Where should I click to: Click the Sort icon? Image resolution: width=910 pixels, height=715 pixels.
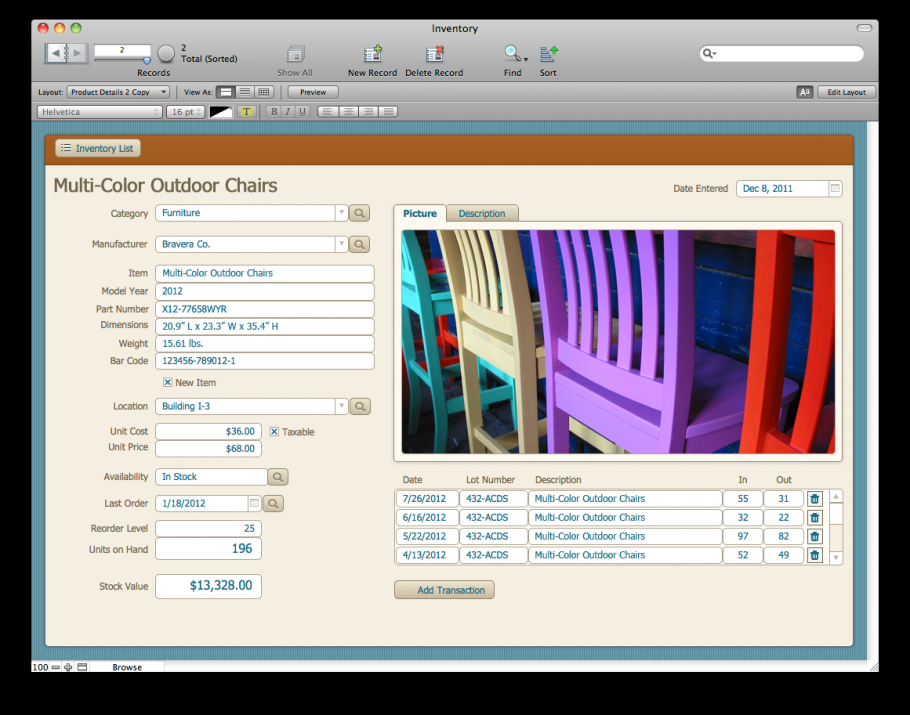(x=548, y=54)
